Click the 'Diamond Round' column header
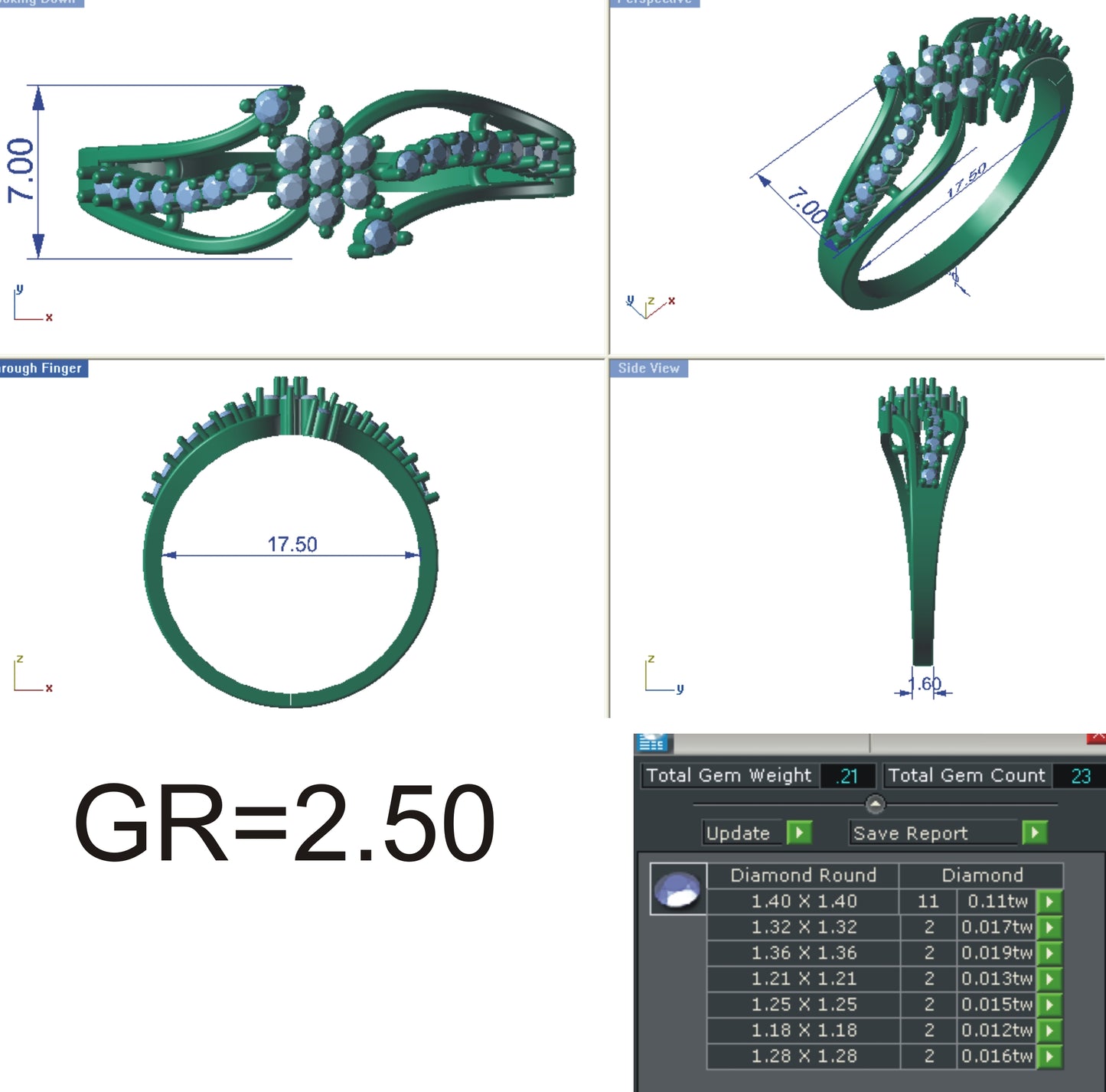The height and width of the screenshot is (1092, 1106). point(803,875)
